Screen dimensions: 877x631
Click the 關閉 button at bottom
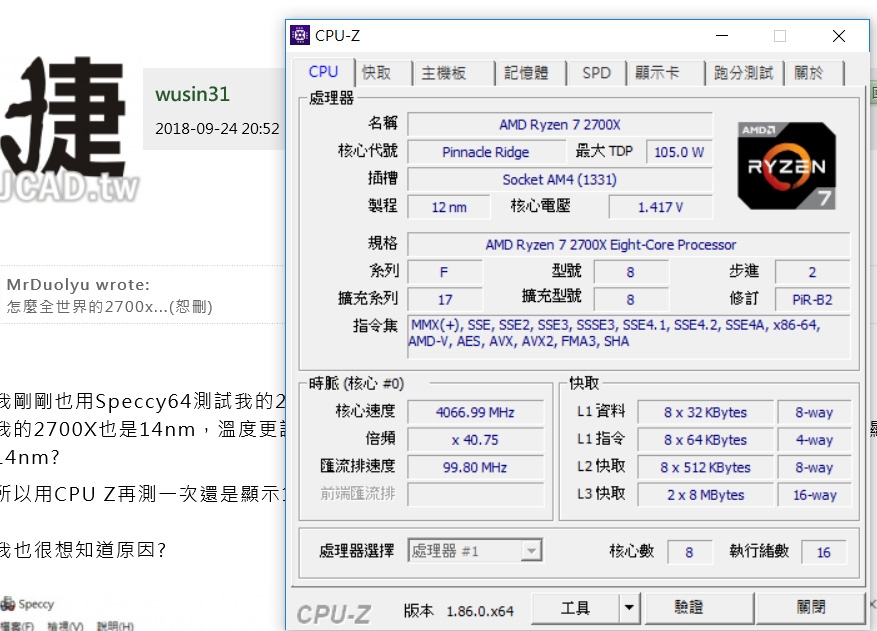point(810,608)
